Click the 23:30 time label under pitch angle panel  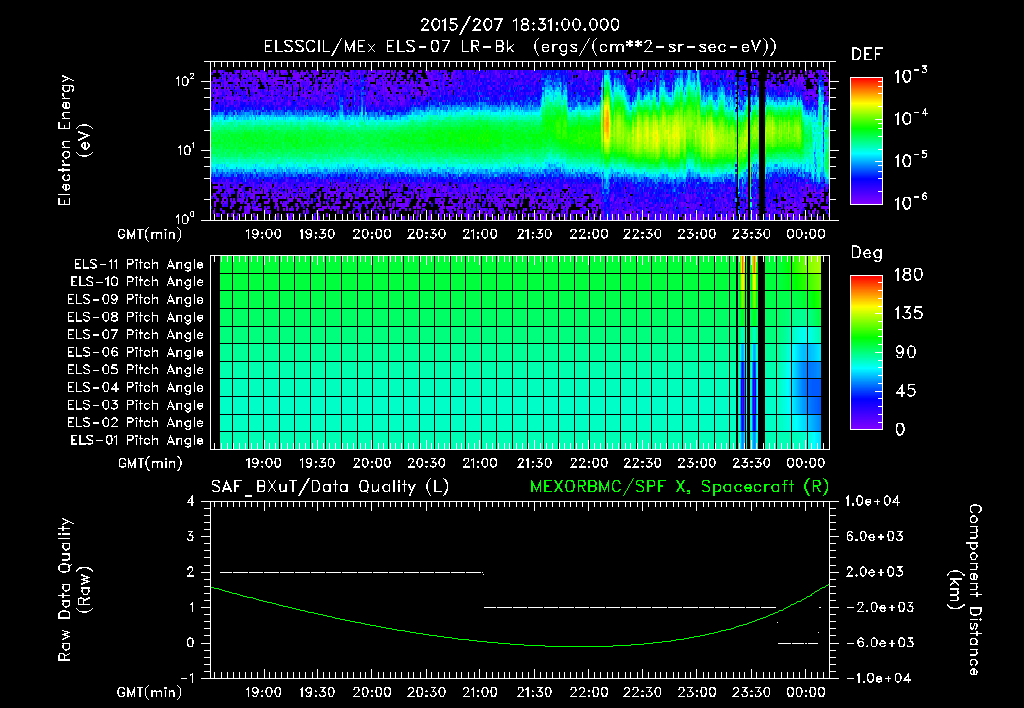[x=751, y=463]
